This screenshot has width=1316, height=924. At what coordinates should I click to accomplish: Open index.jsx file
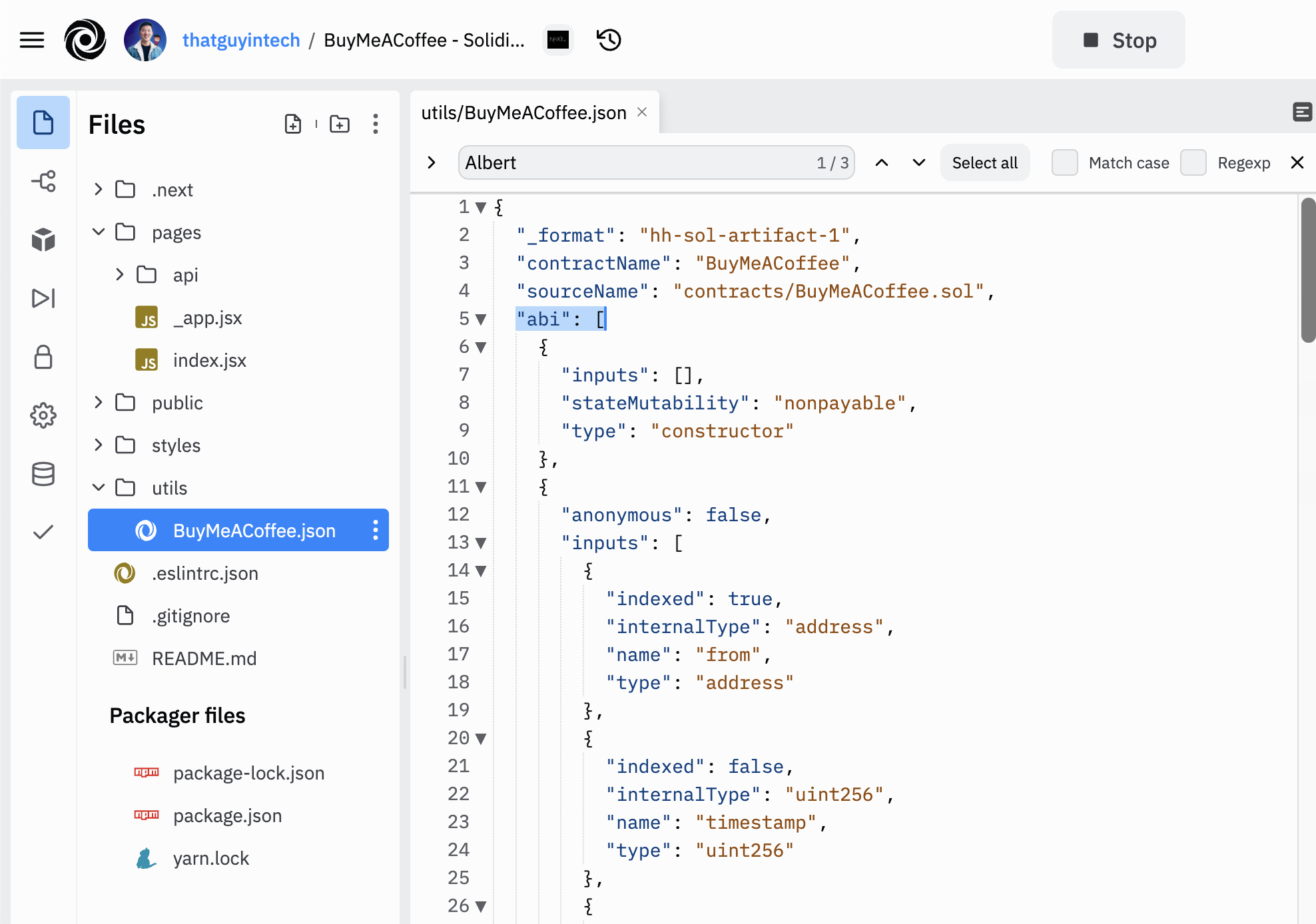coord(209,360)
